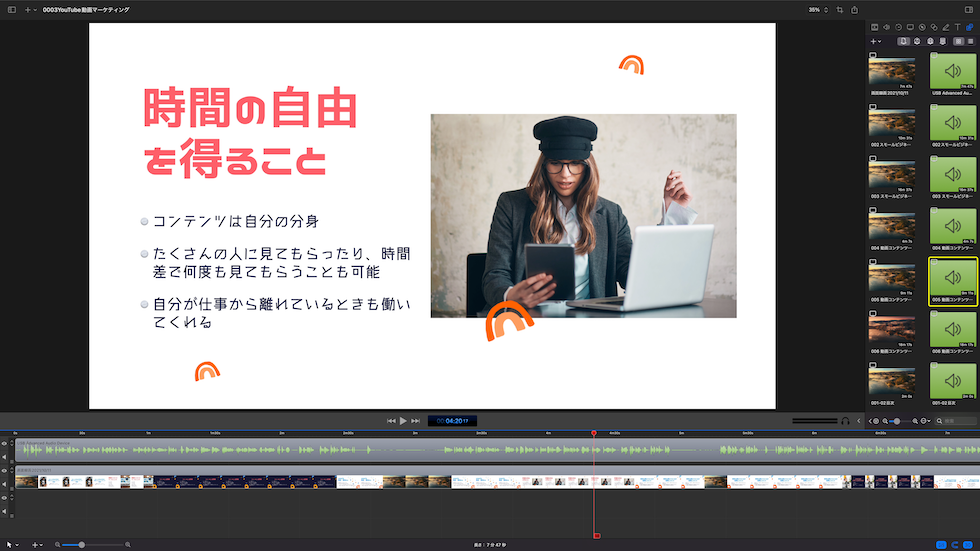The height and width of the screenshot is (551, 980).
Task: Mute the screen recording video track
Action: click(4, 484)
